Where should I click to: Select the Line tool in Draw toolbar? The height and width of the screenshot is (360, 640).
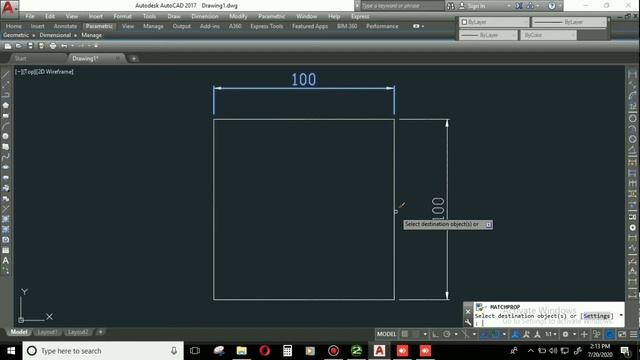pyautogui.click(x=5, y=75)
